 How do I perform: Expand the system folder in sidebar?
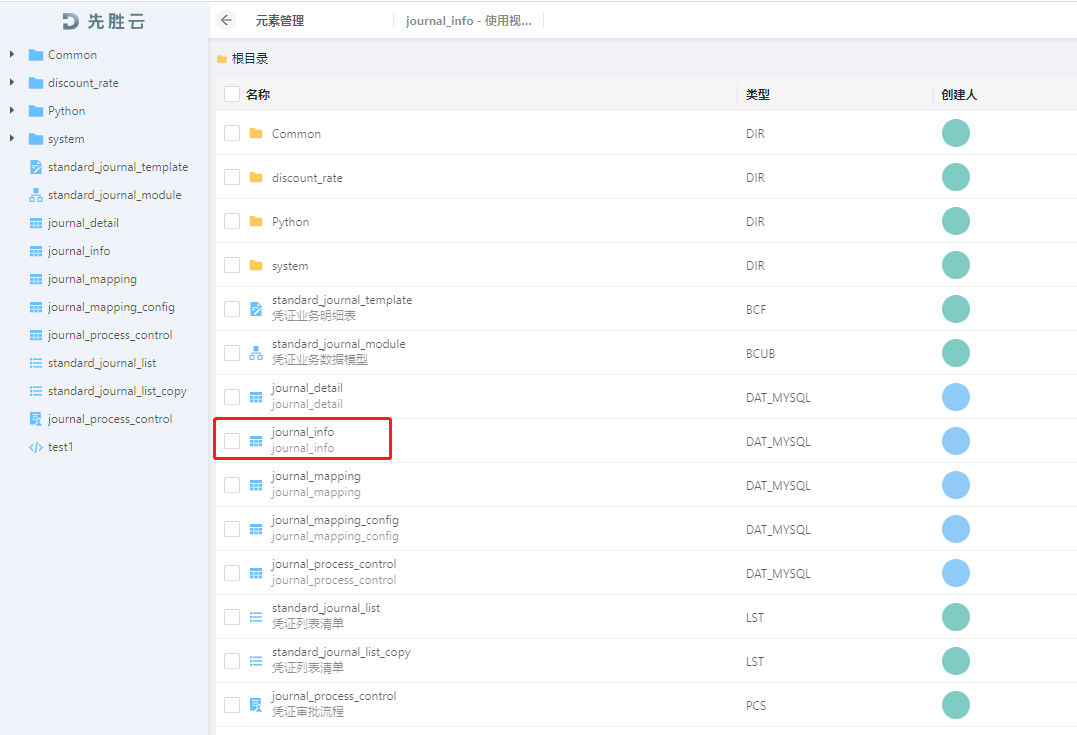pyautogui.click(x=12, y=138)
